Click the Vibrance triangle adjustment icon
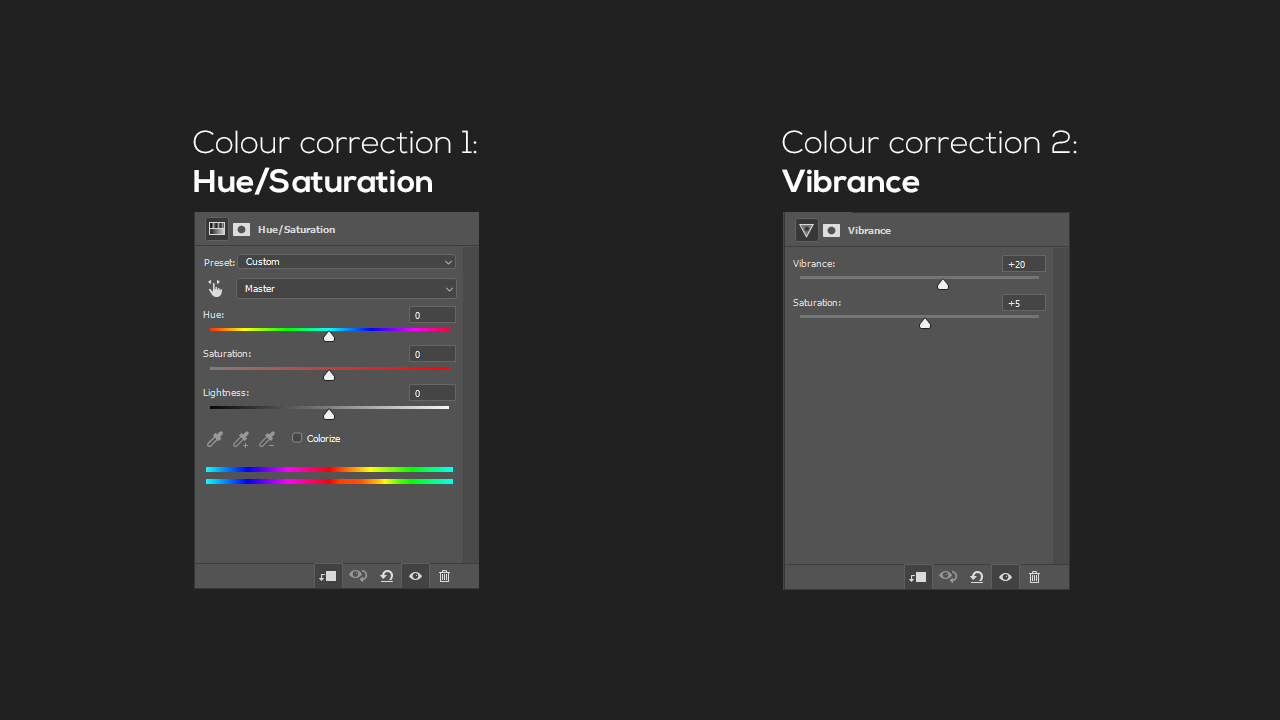The height and width of the screenshot is (720, 1280). [x=807, y=230]
